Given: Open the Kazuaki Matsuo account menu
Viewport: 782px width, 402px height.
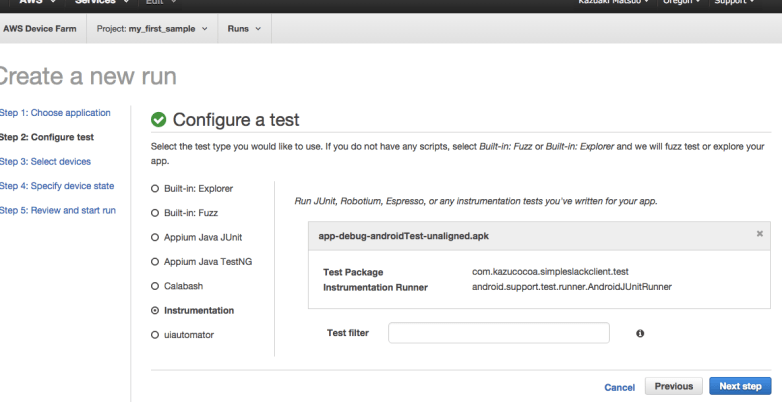Looking at the screenshot, I should 613,2.
